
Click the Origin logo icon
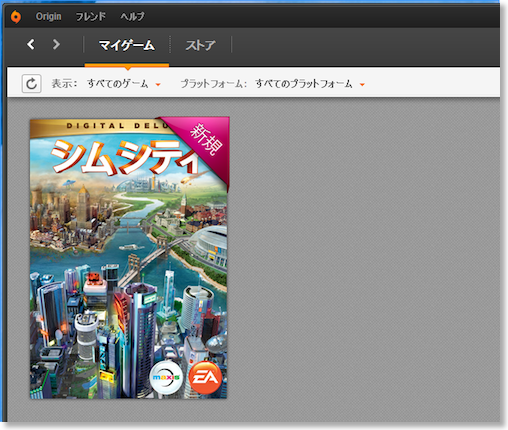tap(15, 16)
